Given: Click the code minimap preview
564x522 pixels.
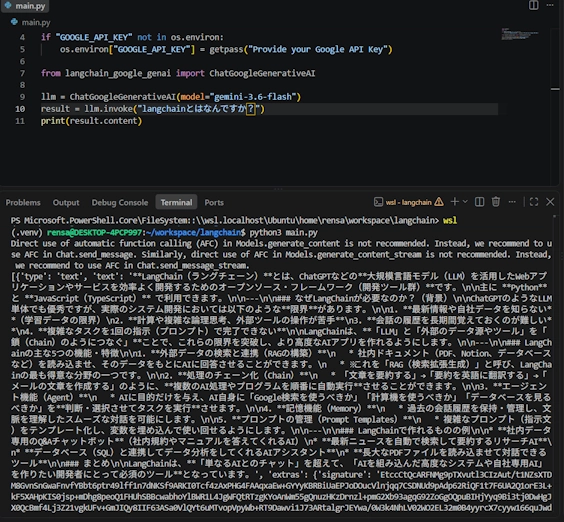Looking at the screenshot, I should pos(520,34).
